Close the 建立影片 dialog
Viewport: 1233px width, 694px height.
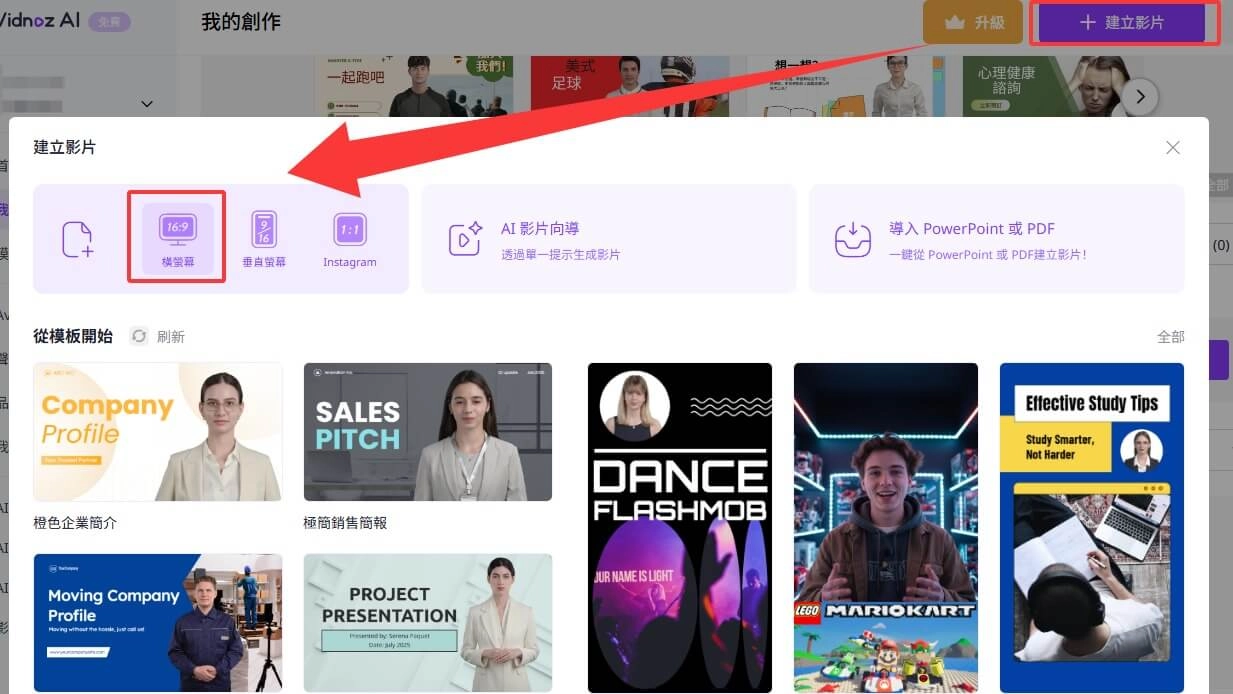pos(1173,148)
